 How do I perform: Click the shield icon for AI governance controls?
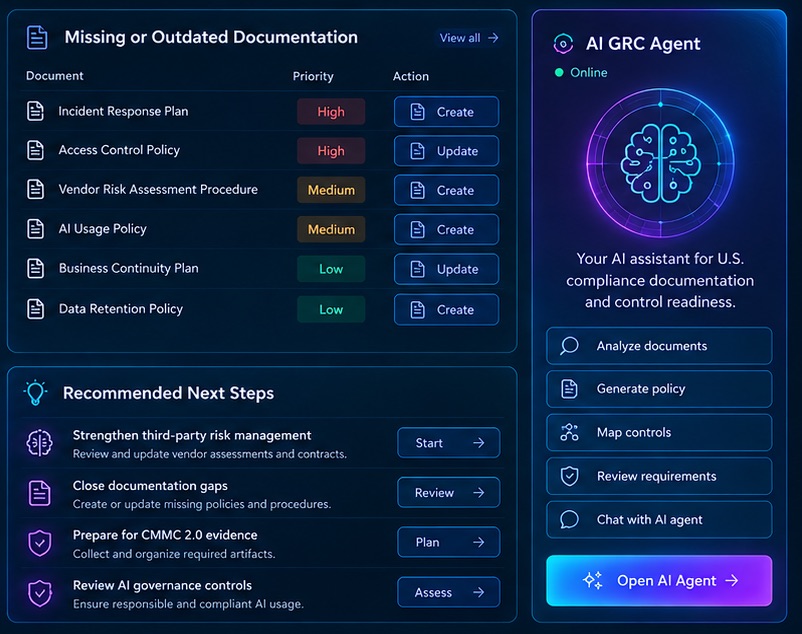point(40,593)
